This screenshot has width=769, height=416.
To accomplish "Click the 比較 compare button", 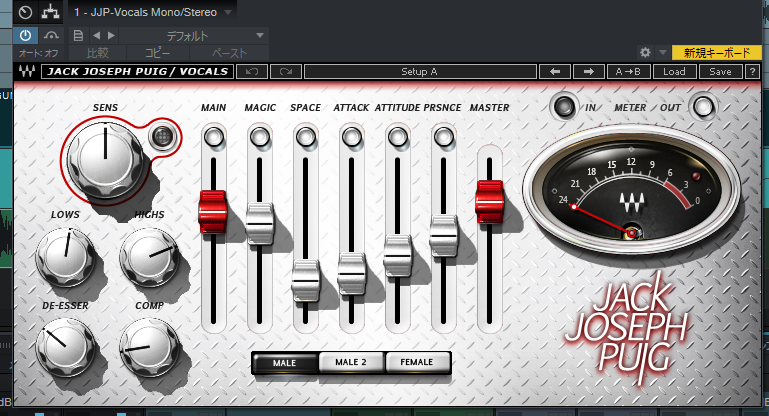I will (x=98, y=53).
